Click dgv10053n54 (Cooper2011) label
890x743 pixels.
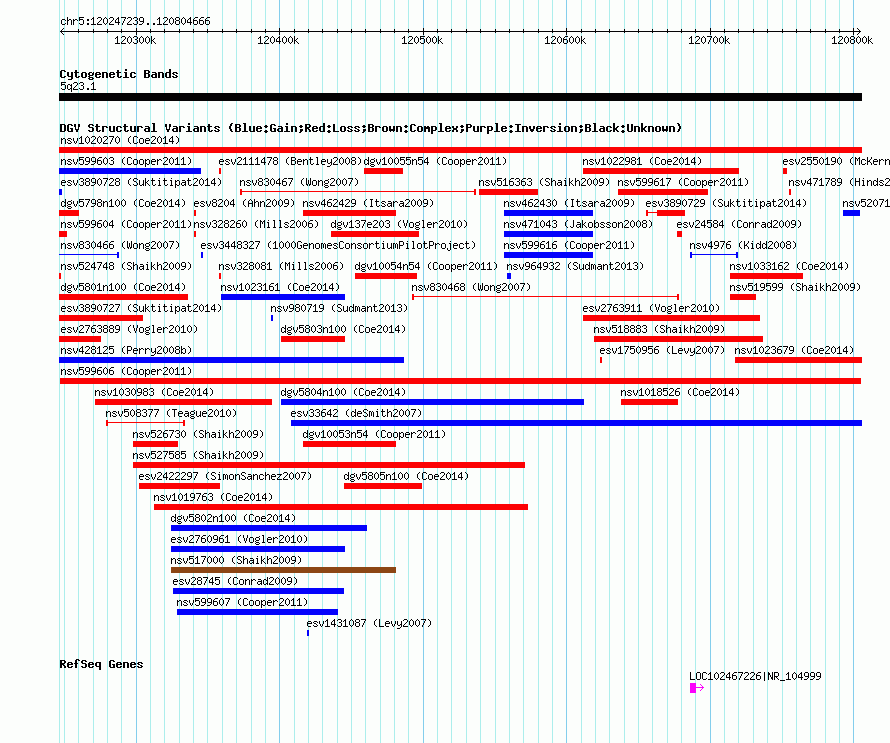click(x=374, y=434)
